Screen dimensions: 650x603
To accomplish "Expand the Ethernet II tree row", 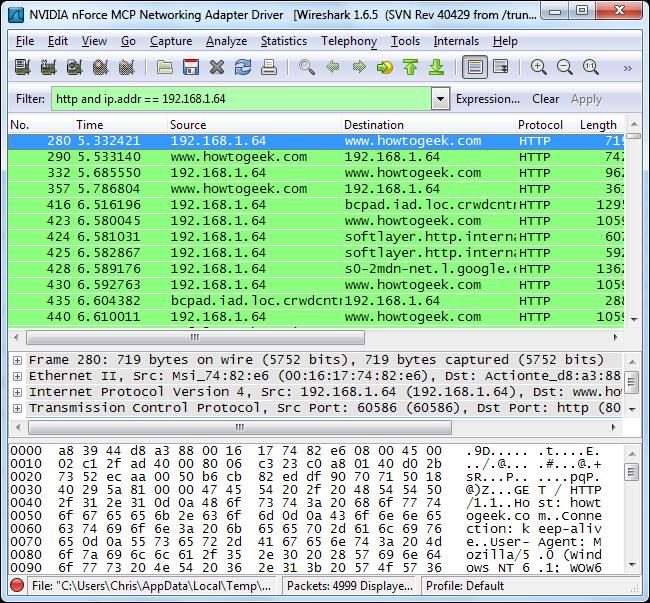I will point(17,376).
